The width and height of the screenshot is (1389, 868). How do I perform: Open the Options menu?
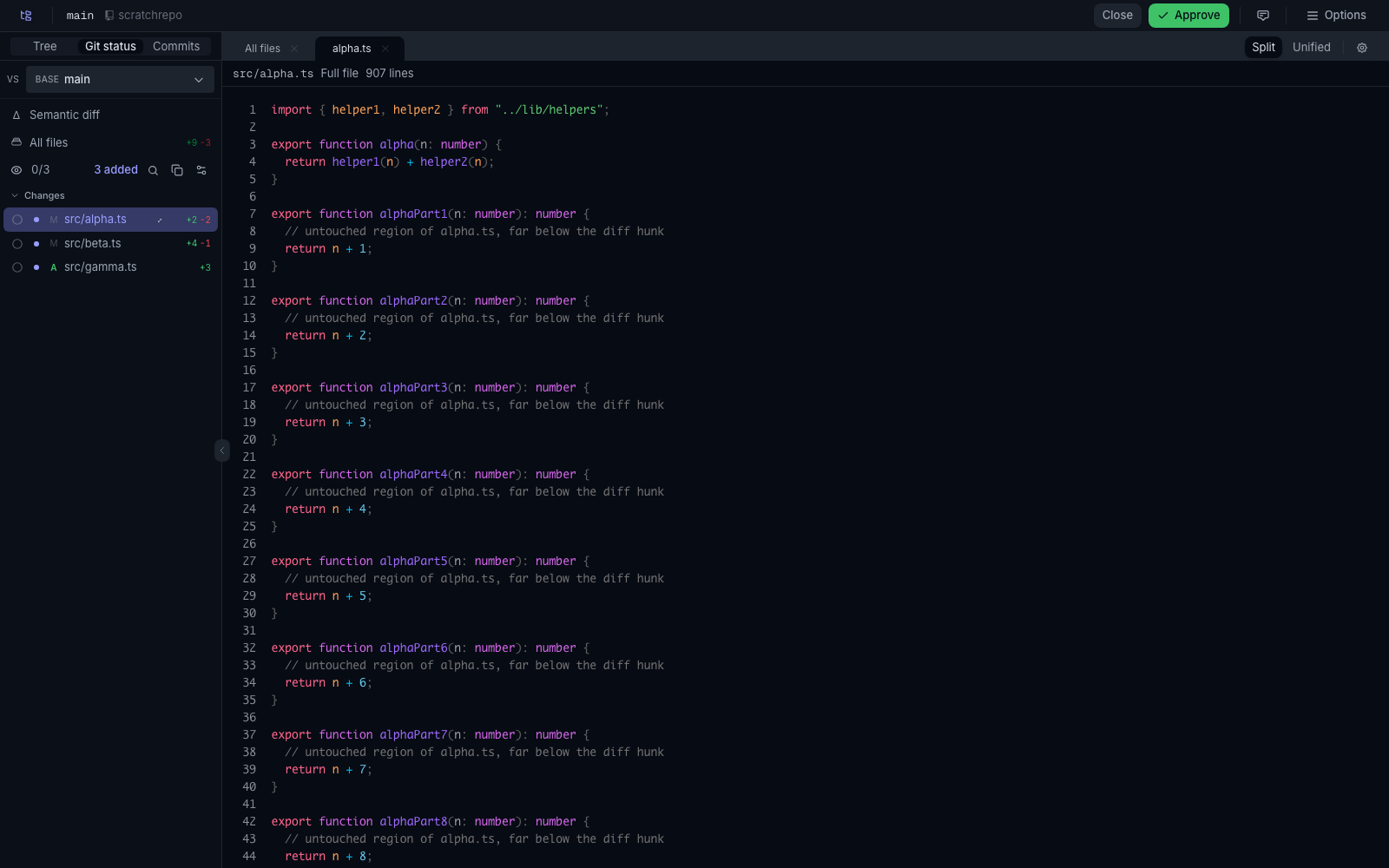click(1336, 16)
